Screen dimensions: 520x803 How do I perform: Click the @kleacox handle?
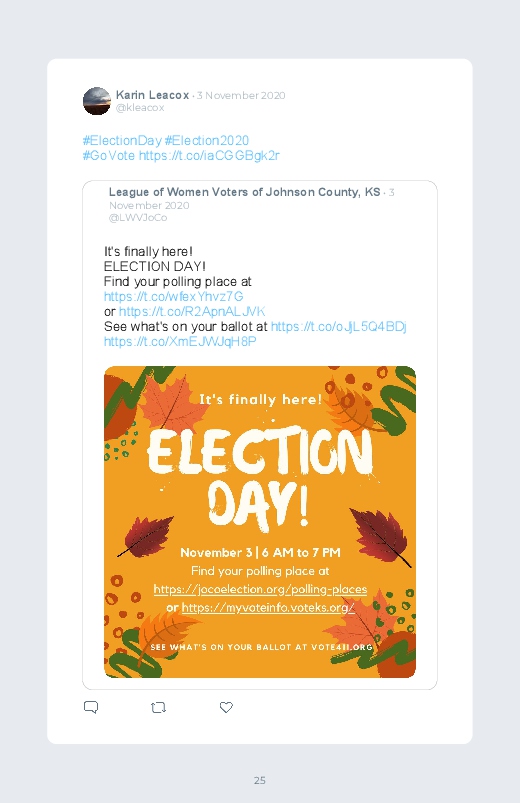140,108
